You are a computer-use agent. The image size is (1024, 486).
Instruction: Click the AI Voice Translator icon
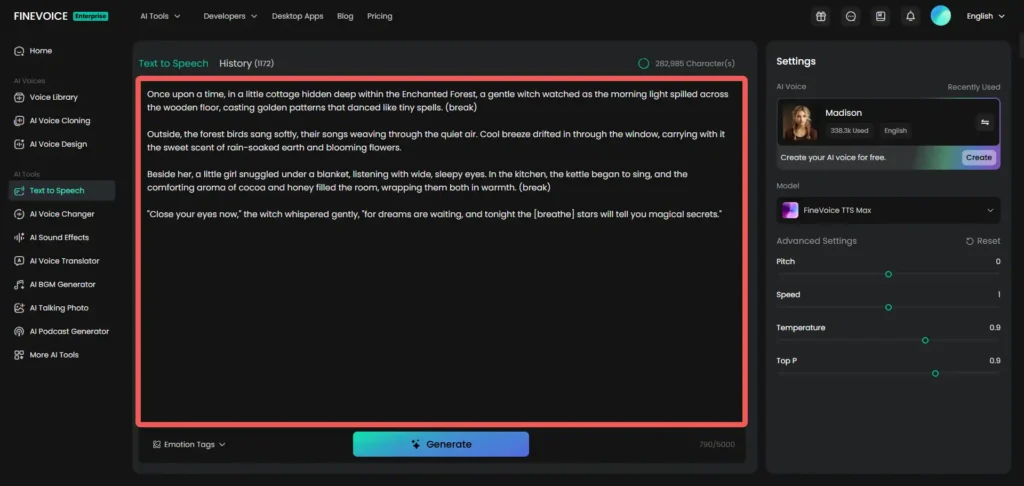coord(19,261)
